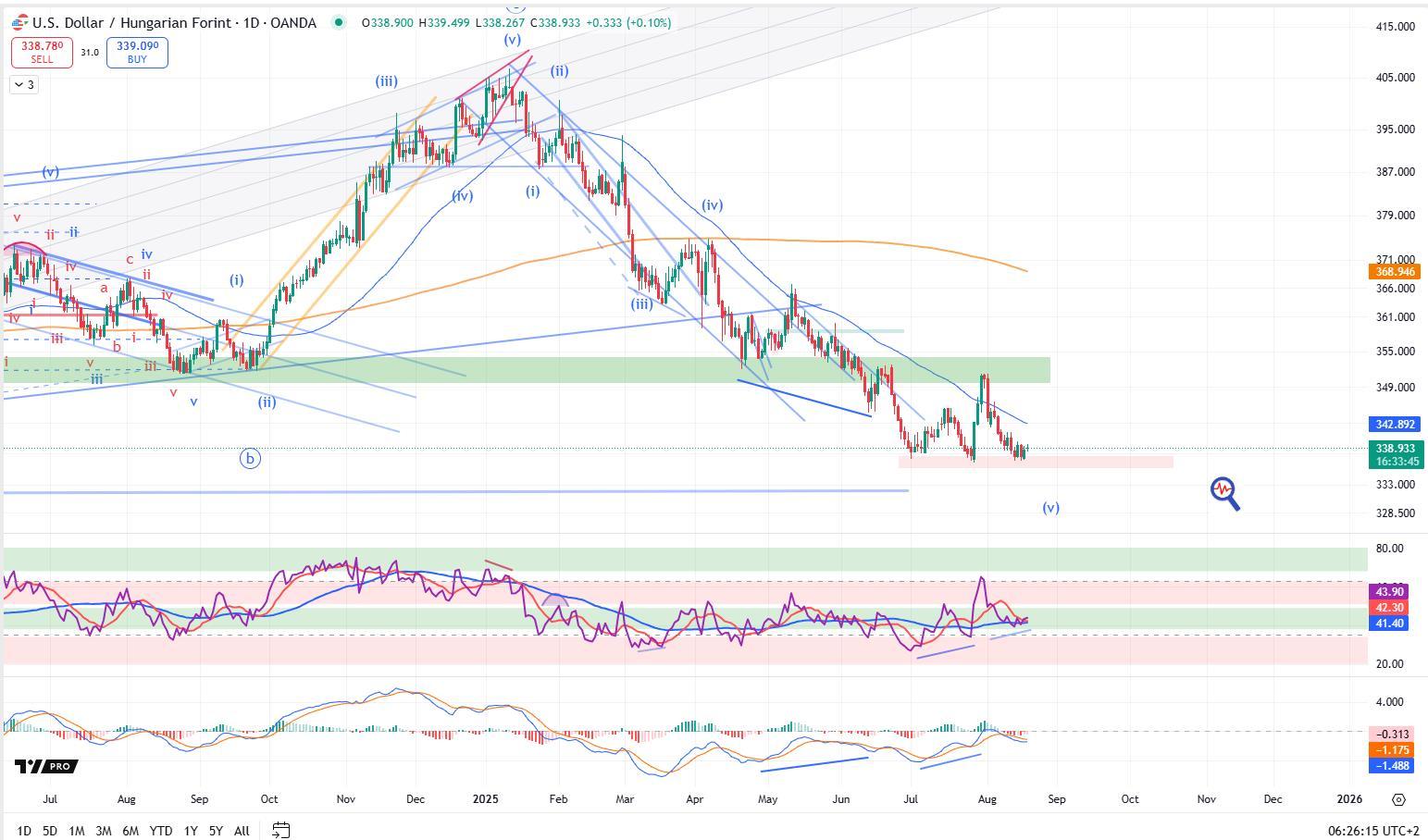This screenshot has height=840, width=1428.
Task: Set time range to 1Y
Action: [191, 831]
